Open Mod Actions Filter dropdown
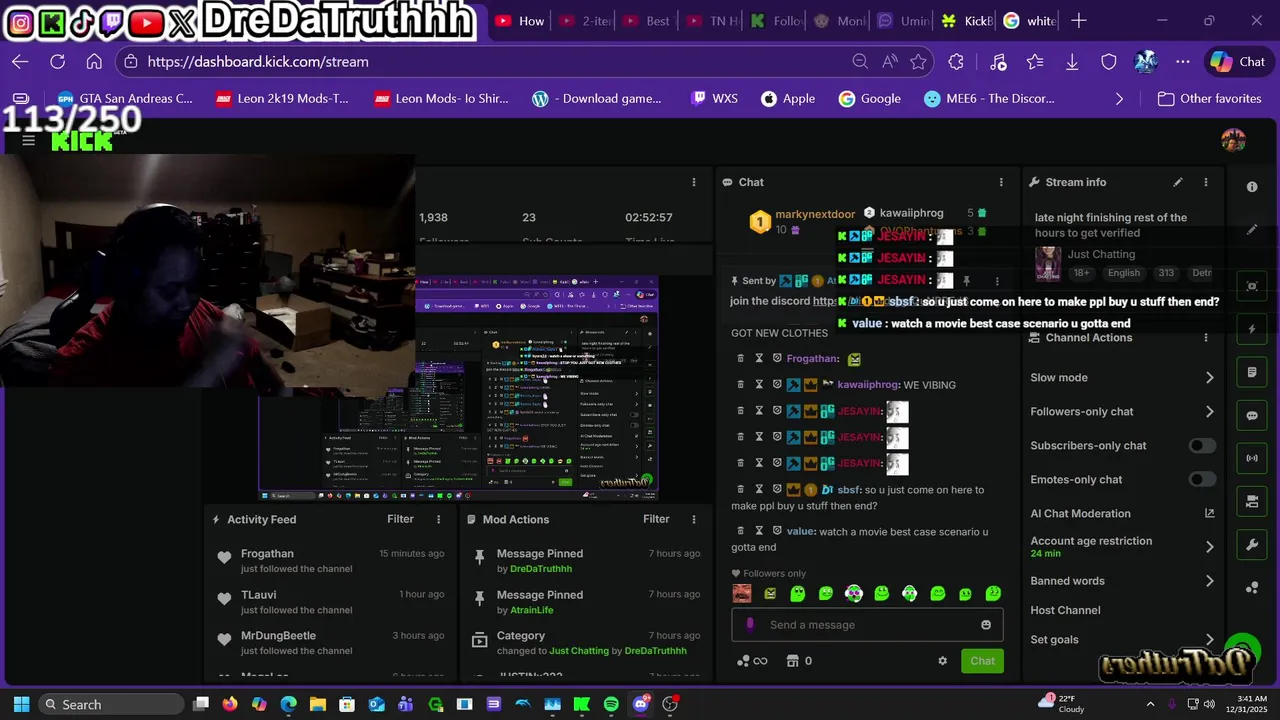1280x720 pixels. click(x=656, y=519)
